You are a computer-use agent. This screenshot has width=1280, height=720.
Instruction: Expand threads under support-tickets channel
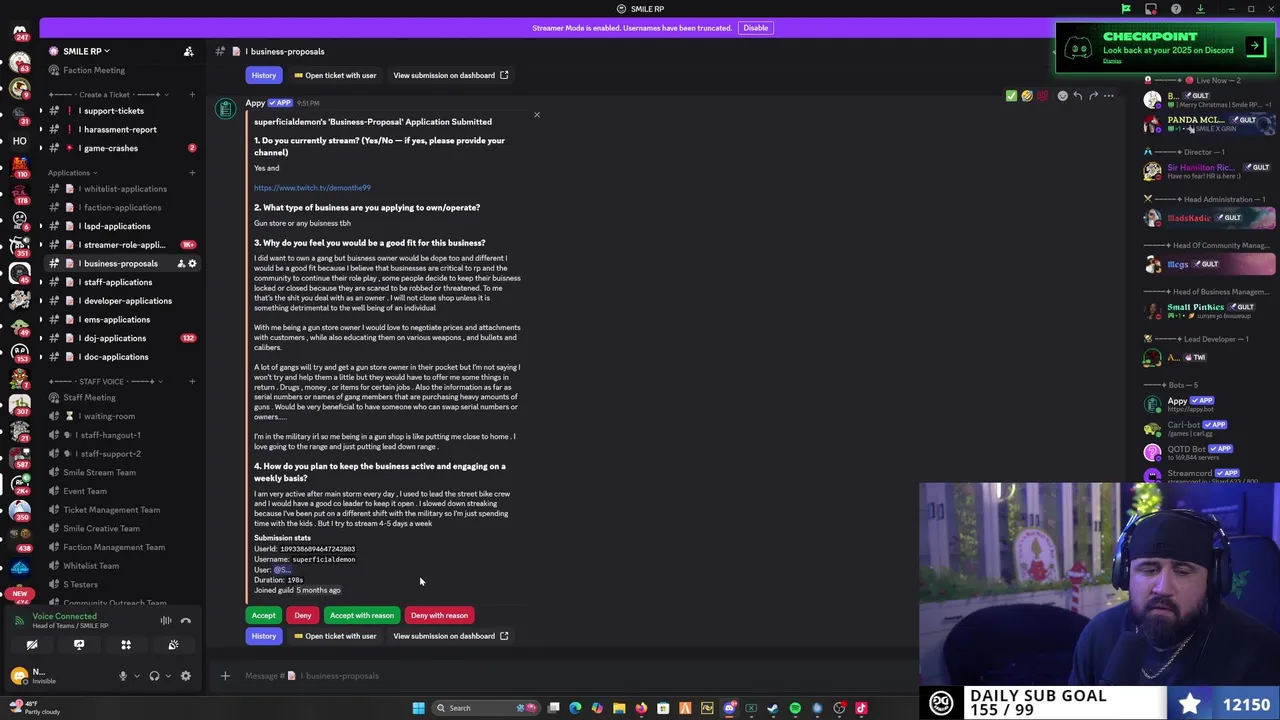[x=41, y=111]
